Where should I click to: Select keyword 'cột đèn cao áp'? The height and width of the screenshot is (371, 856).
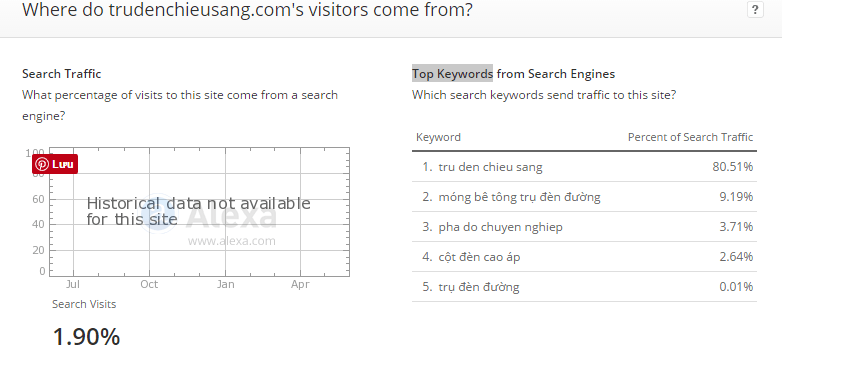(x=479, y=257)
